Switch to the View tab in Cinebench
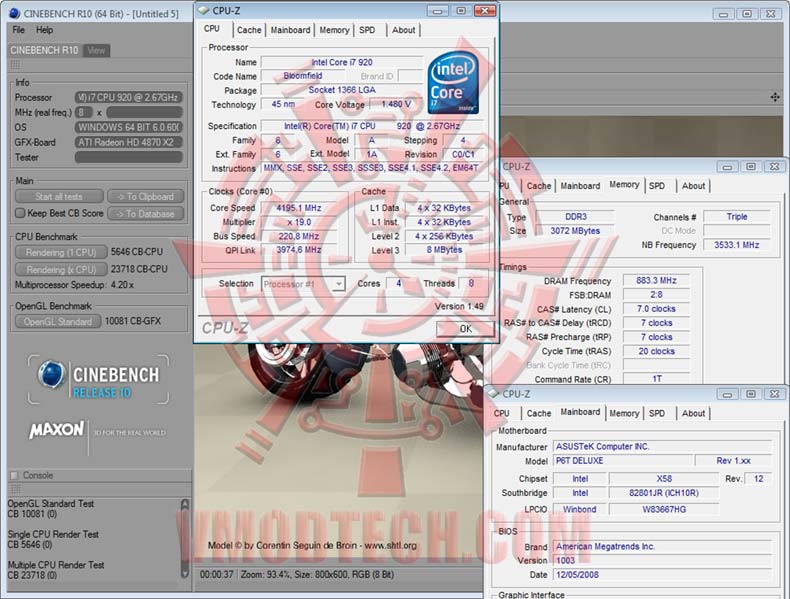This screenshot has width=790, height=599. (x=96, y=50)
